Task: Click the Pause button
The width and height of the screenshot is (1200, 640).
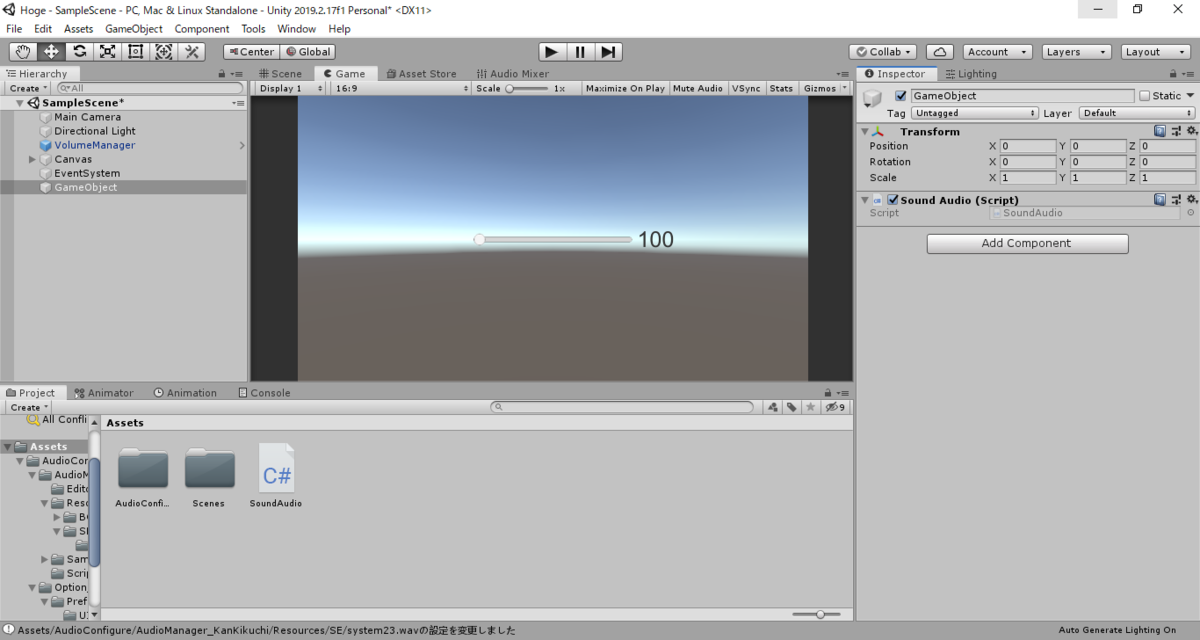Action: (580, 52)
